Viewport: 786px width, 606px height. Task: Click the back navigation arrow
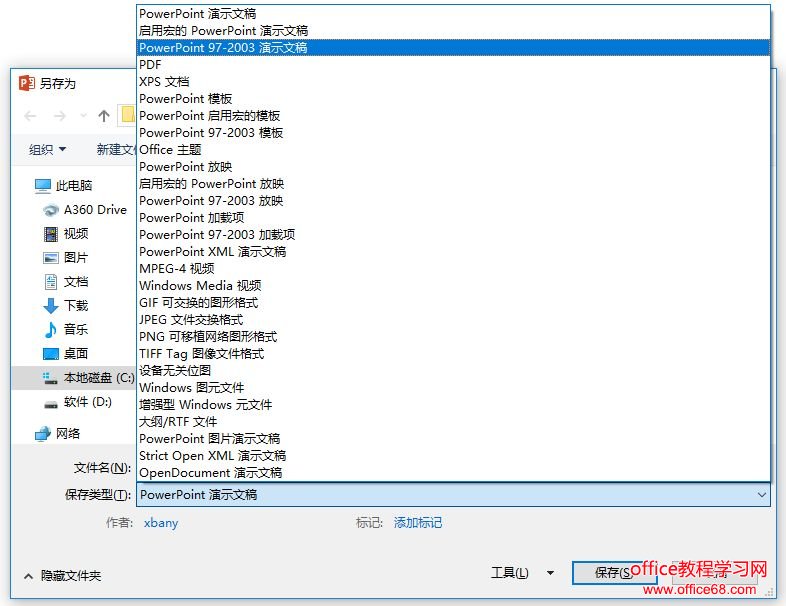pyautogui.click(x=30, y=116)
